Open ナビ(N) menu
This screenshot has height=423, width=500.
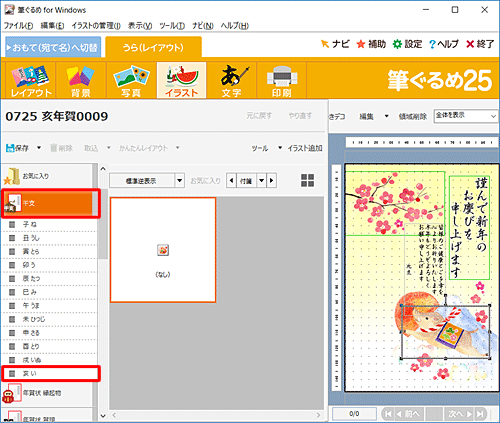tap(203, 26)
